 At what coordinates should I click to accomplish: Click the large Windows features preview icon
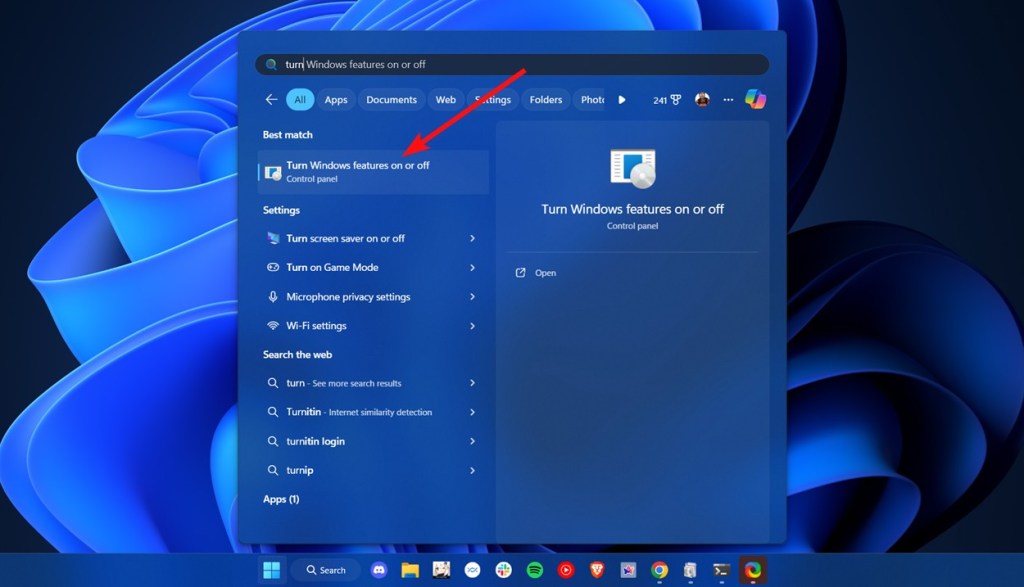[632, 168]
